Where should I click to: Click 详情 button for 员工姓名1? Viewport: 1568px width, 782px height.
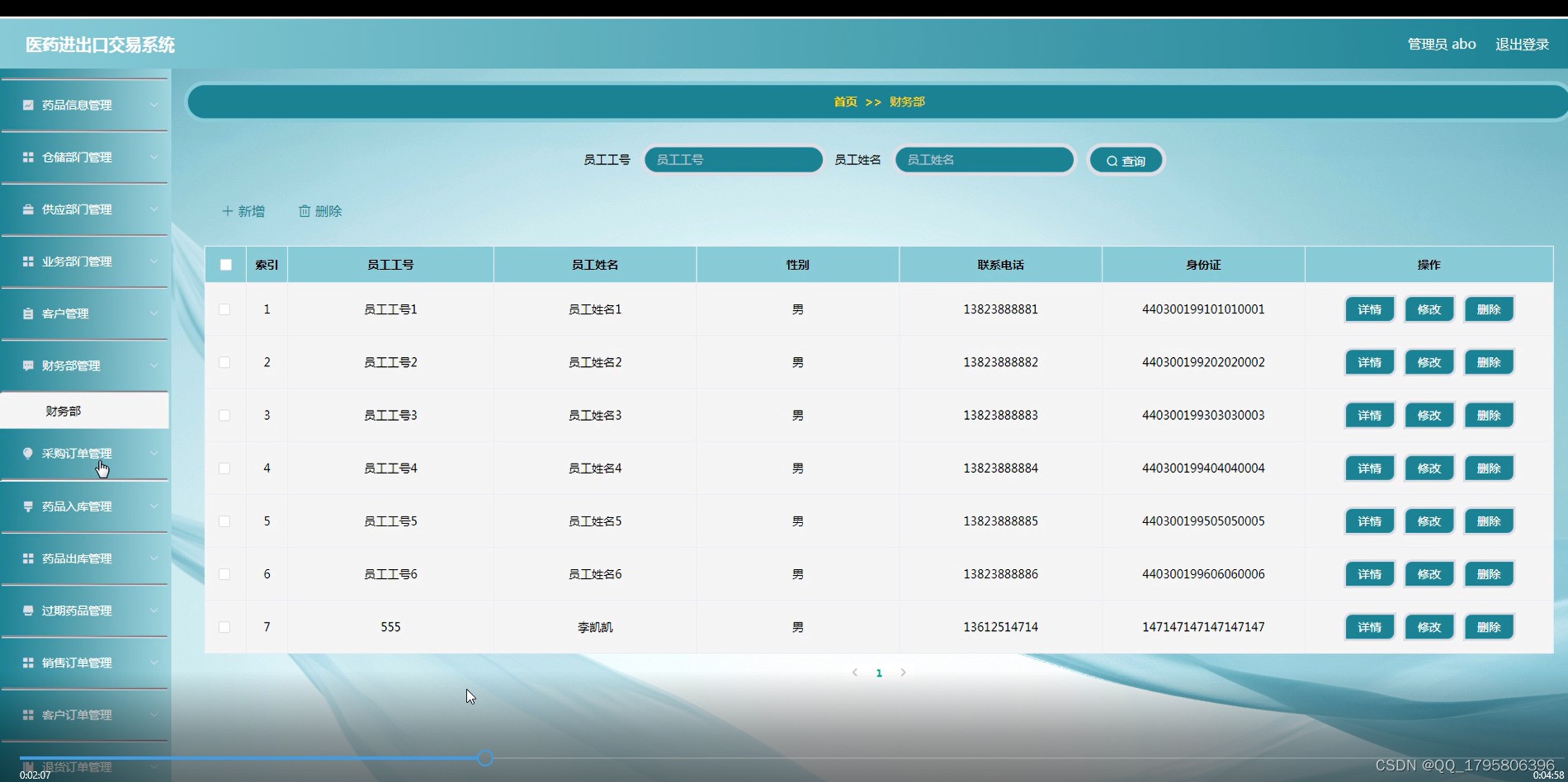pyautogui.click(x=1369, y=309)
